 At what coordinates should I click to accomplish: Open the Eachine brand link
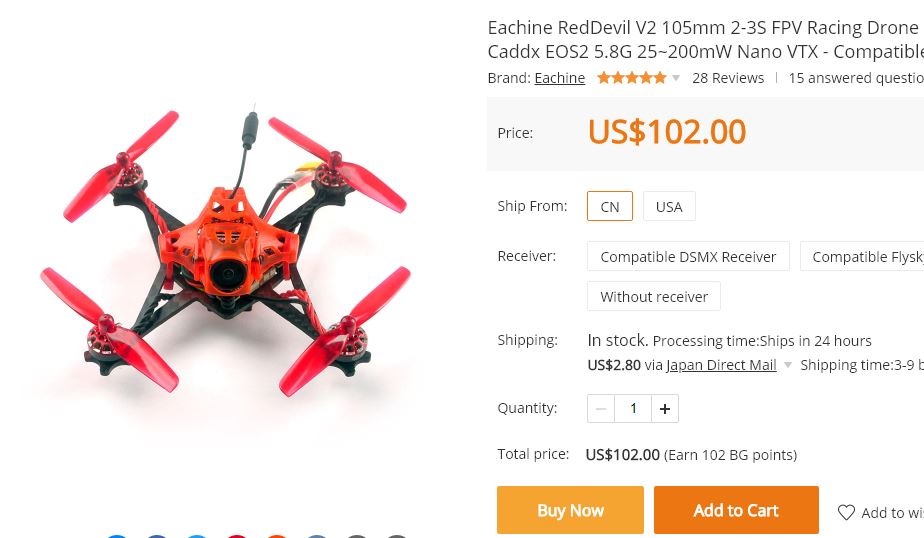[x=560, y=78]
